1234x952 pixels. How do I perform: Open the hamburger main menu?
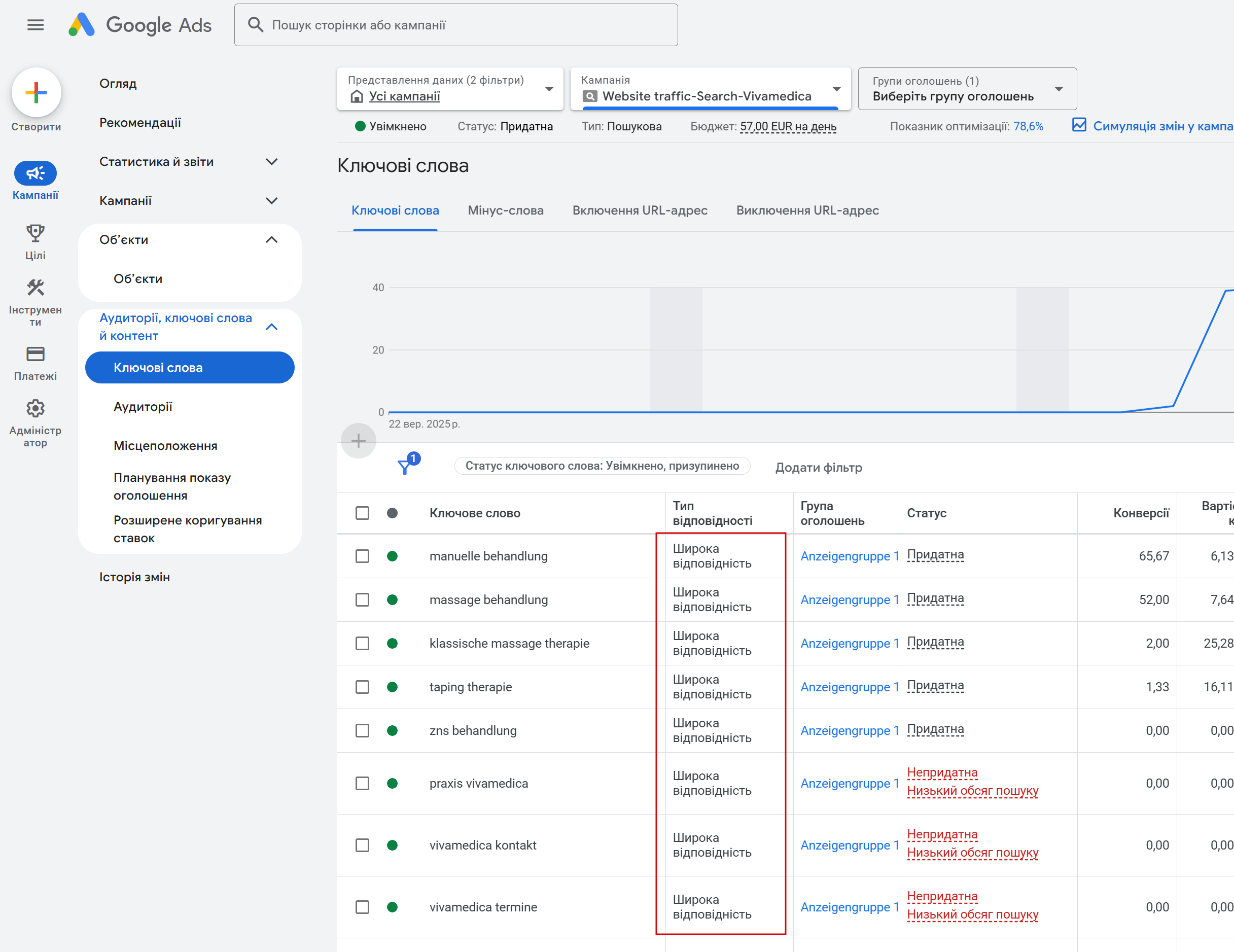point(35,25)
